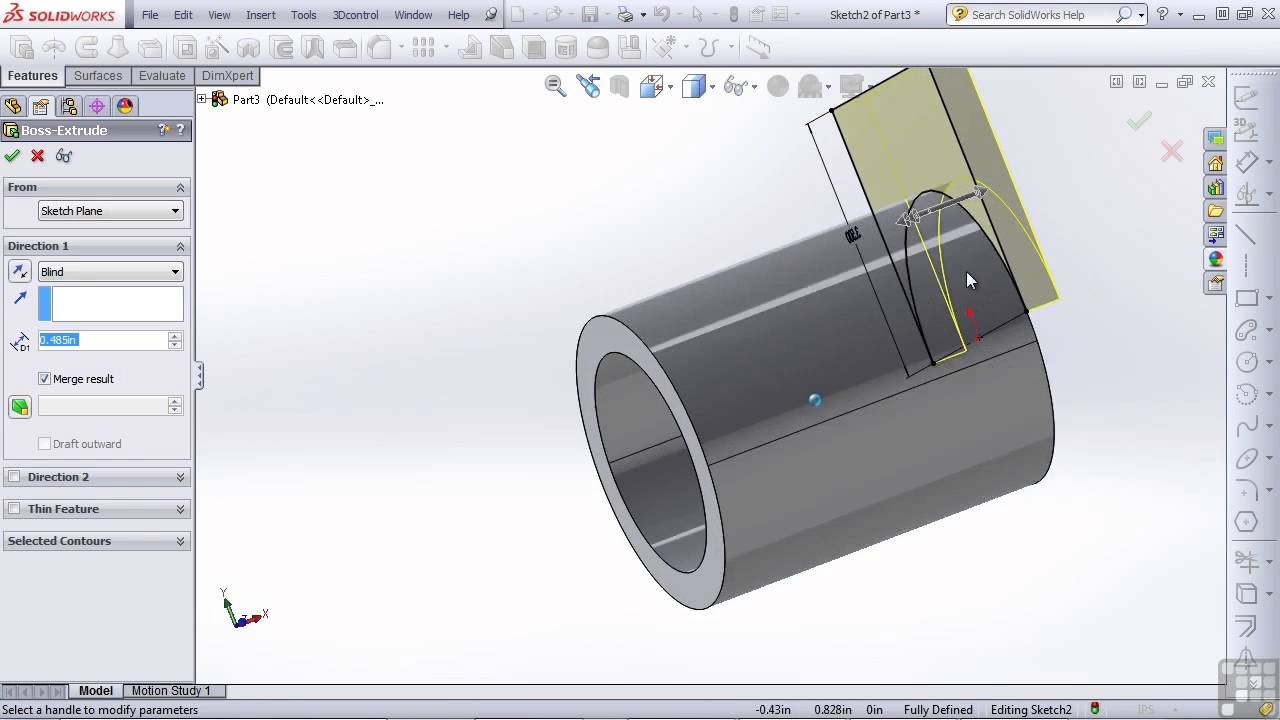This screenshot has width=1280, height=720.
Task: Expand the Part3 flyout tree node
Action: coord(202,99)
